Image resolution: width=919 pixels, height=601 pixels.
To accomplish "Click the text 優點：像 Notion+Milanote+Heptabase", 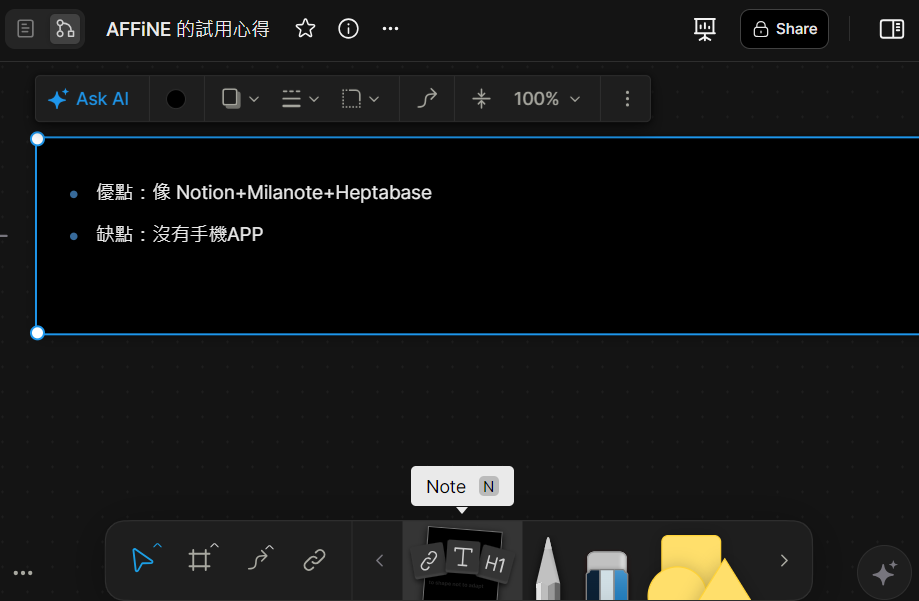I will 264,192.
